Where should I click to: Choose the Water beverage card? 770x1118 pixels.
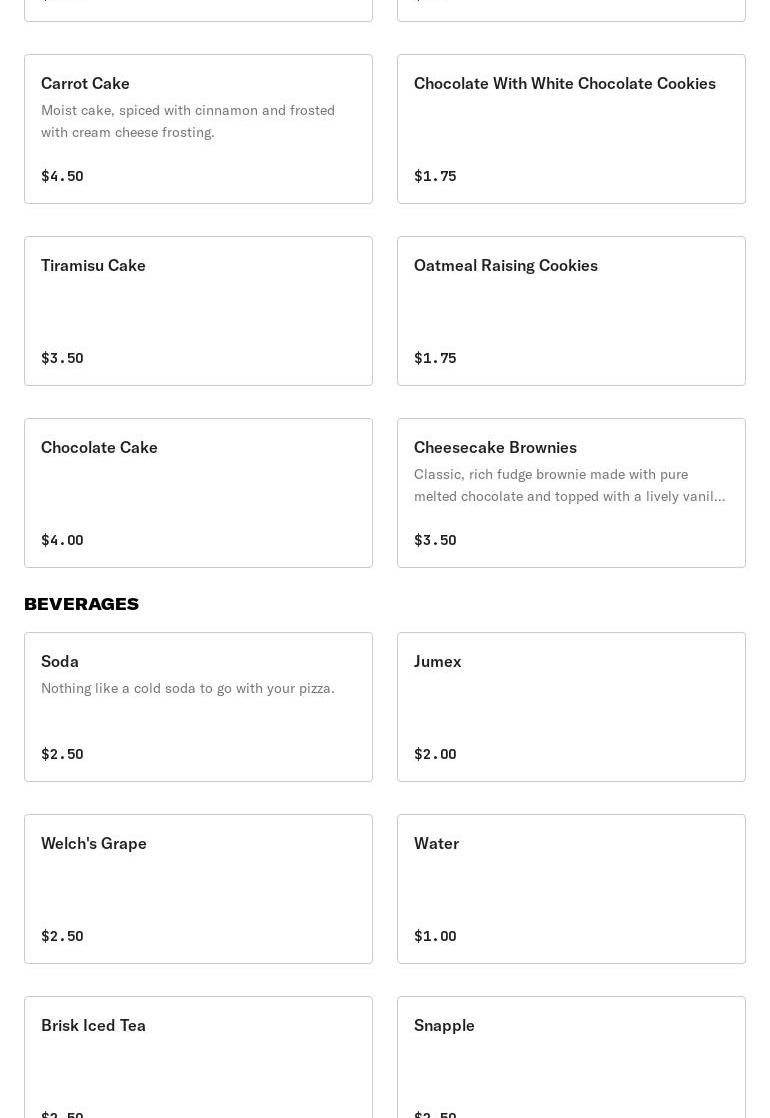click(x=571, y=888)
